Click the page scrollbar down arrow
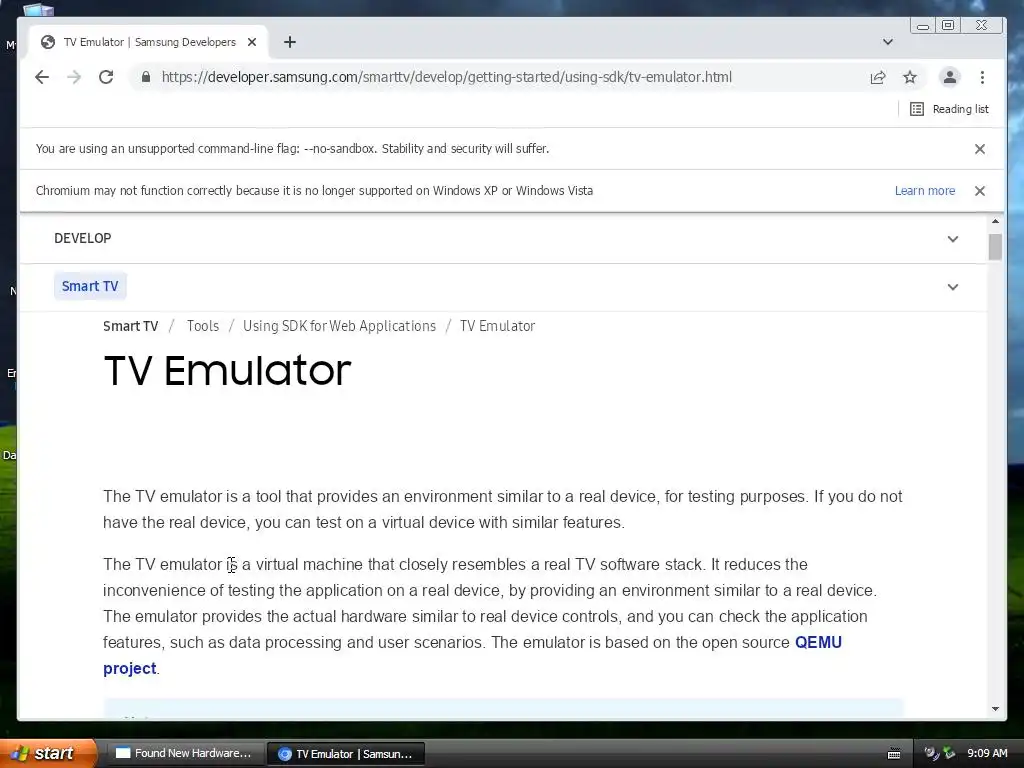Viewport: 1024px width, 768px height. (x=995, y=709)
